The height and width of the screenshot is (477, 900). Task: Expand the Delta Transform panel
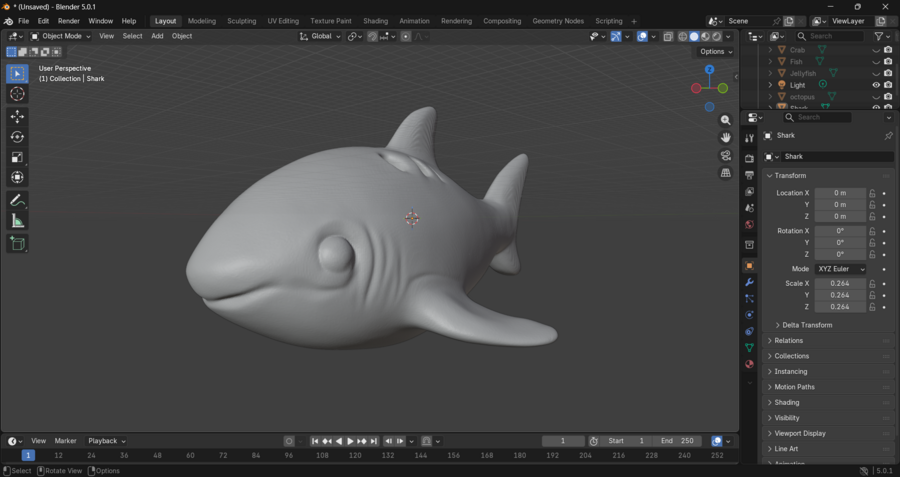pyautogui.click(x=807, y=325)
